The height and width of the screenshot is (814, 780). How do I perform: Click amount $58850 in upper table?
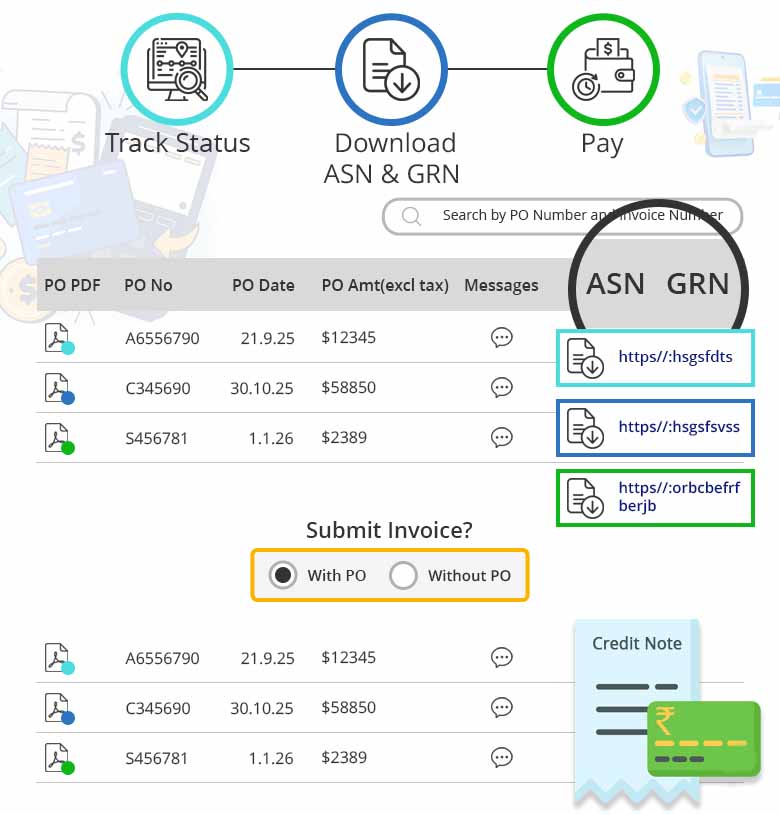(x=348, y=387)
